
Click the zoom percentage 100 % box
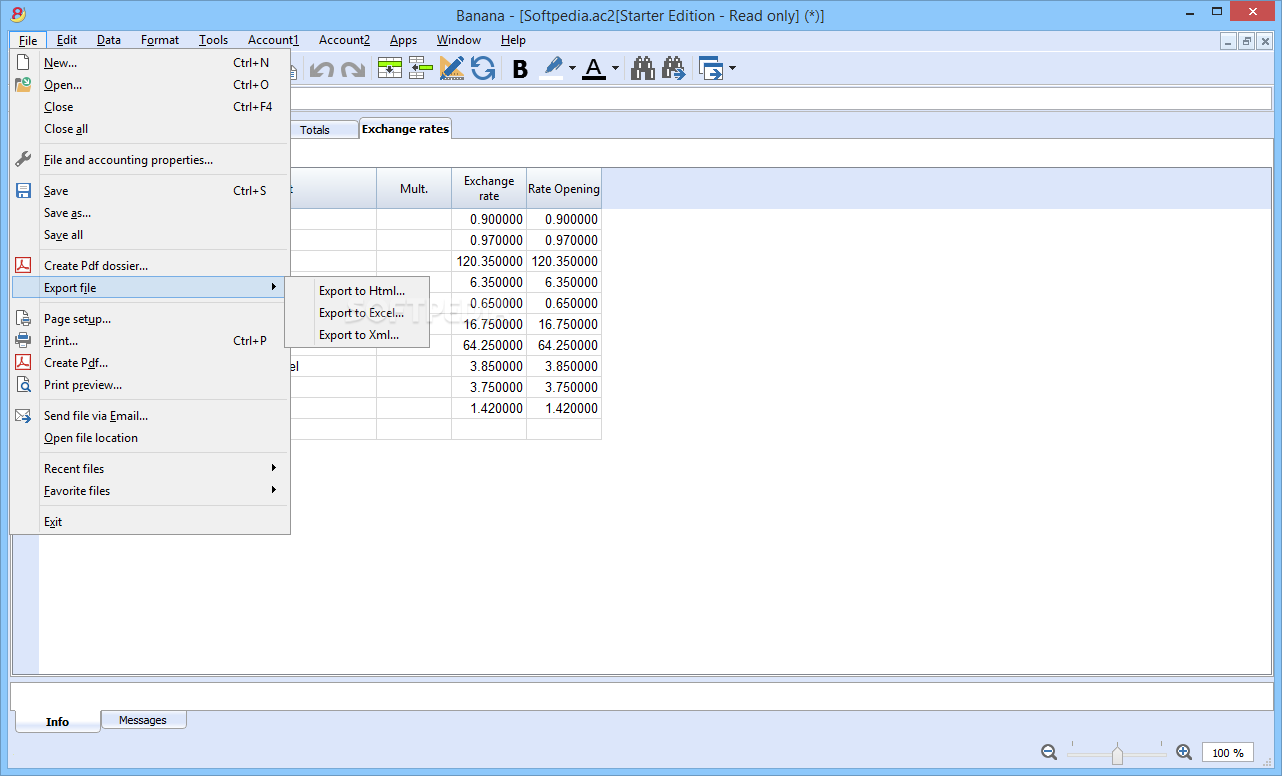tap(1228, 753)
